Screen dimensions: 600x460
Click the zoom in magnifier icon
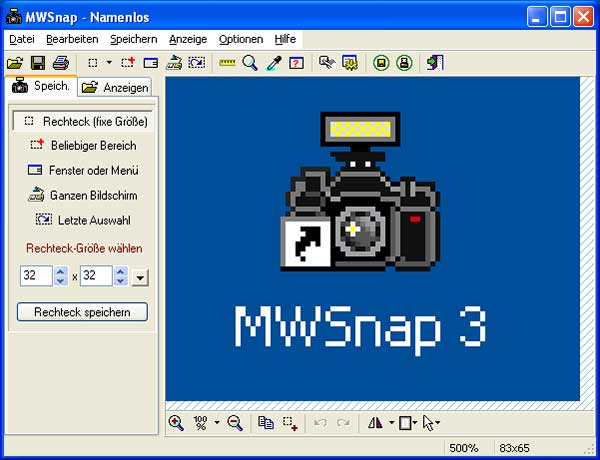point(176,423)
